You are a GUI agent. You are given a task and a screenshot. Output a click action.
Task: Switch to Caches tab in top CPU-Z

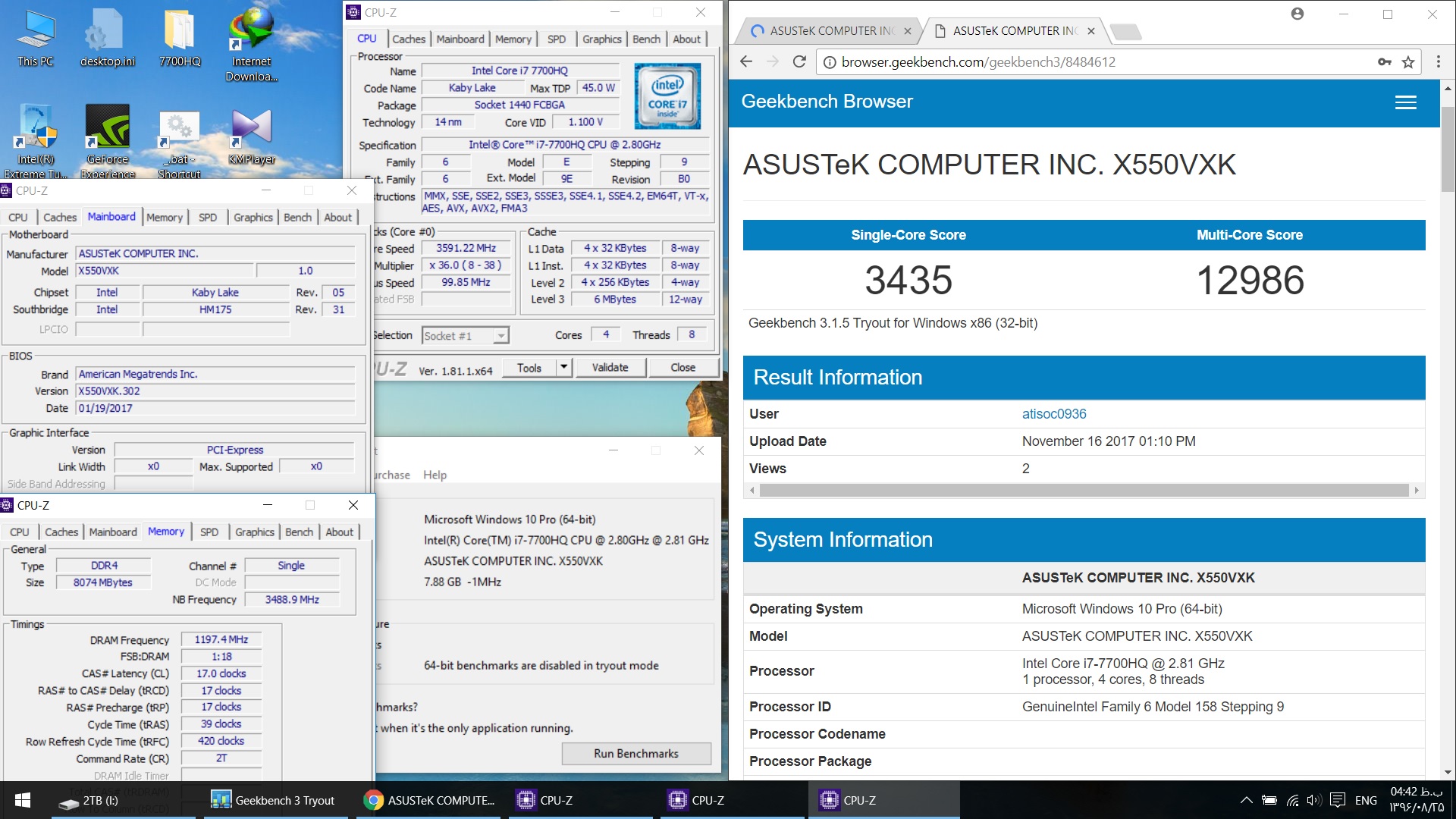click(x=409, y=39)
